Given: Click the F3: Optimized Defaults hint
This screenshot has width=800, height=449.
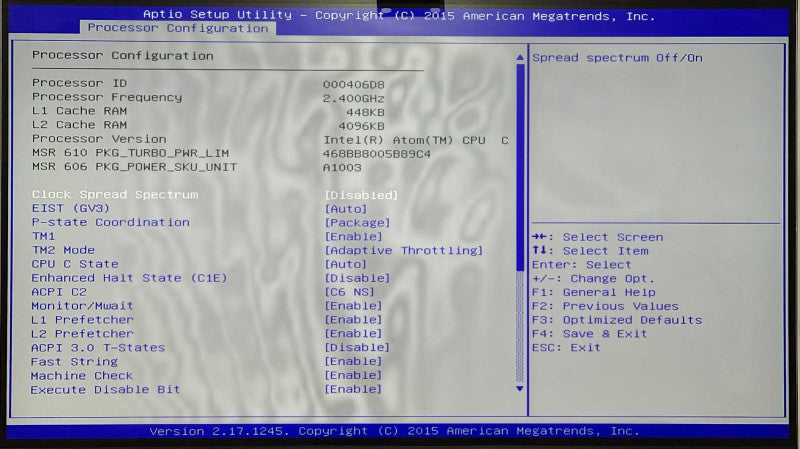Looking at the screenshot, I should [617, 320].
